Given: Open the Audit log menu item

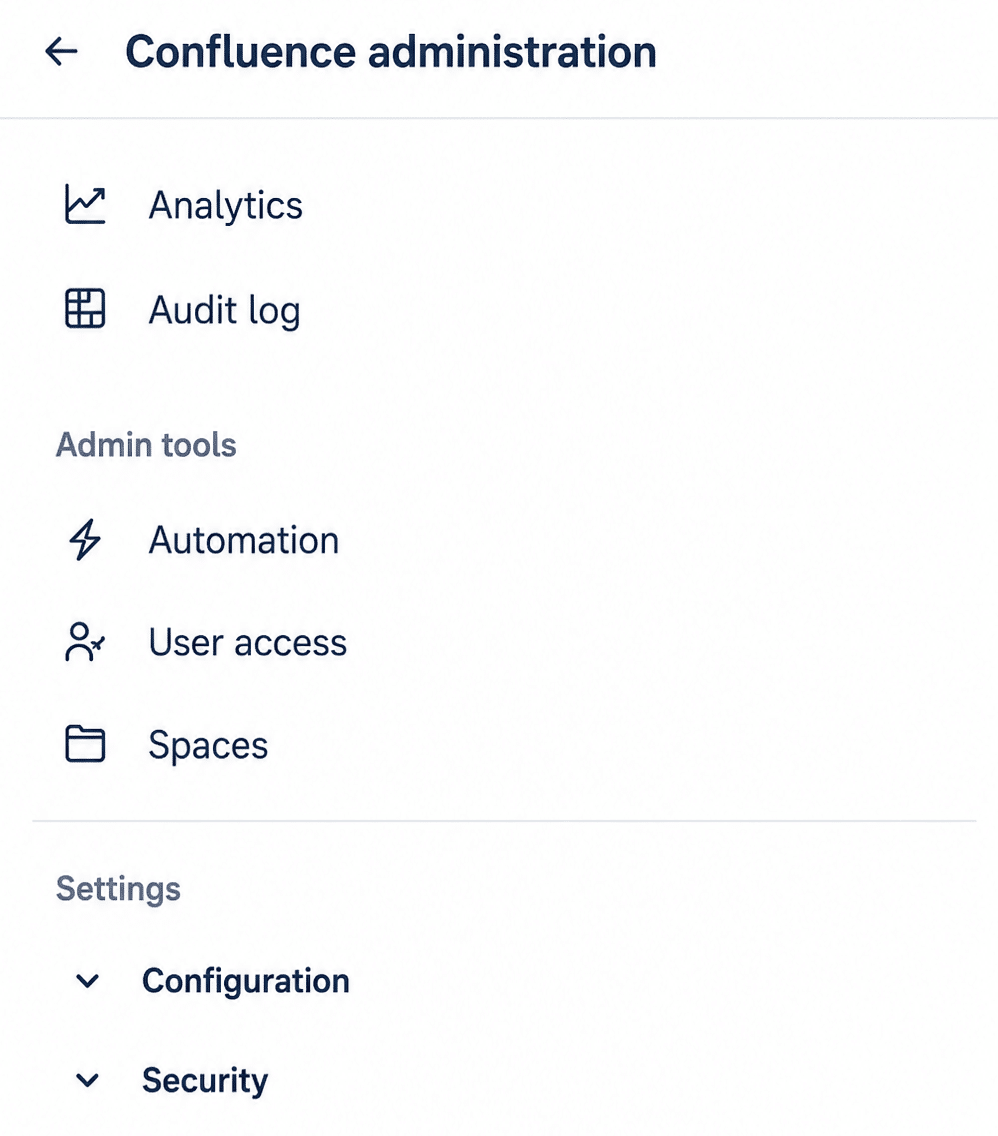Looking at the screenshot, I should (225, 311).
